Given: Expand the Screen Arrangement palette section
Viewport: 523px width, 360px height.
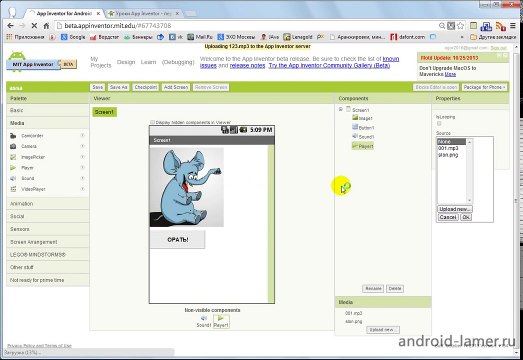Looking at the screenshot, I should (x=47, y=242).
